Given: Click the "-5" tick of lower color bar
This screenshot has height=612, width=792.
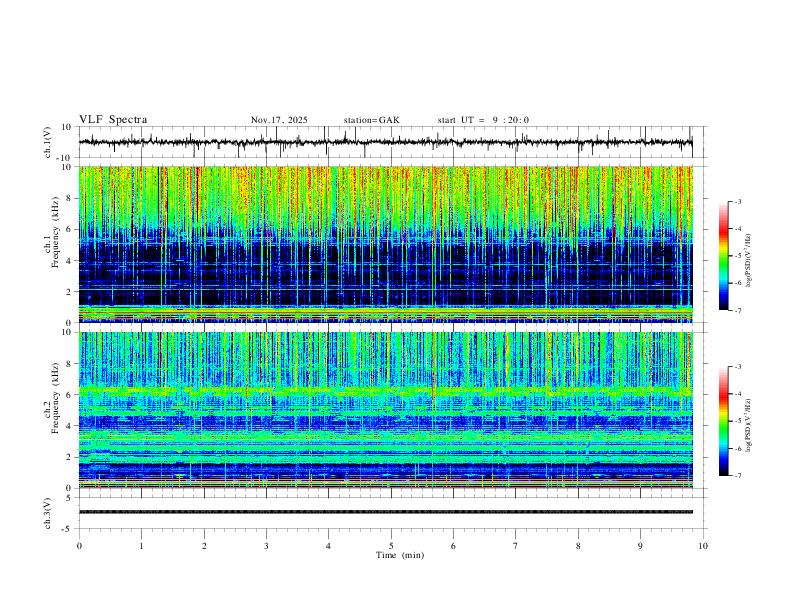Looking at the screenshot, I should [x=737, y=421].
